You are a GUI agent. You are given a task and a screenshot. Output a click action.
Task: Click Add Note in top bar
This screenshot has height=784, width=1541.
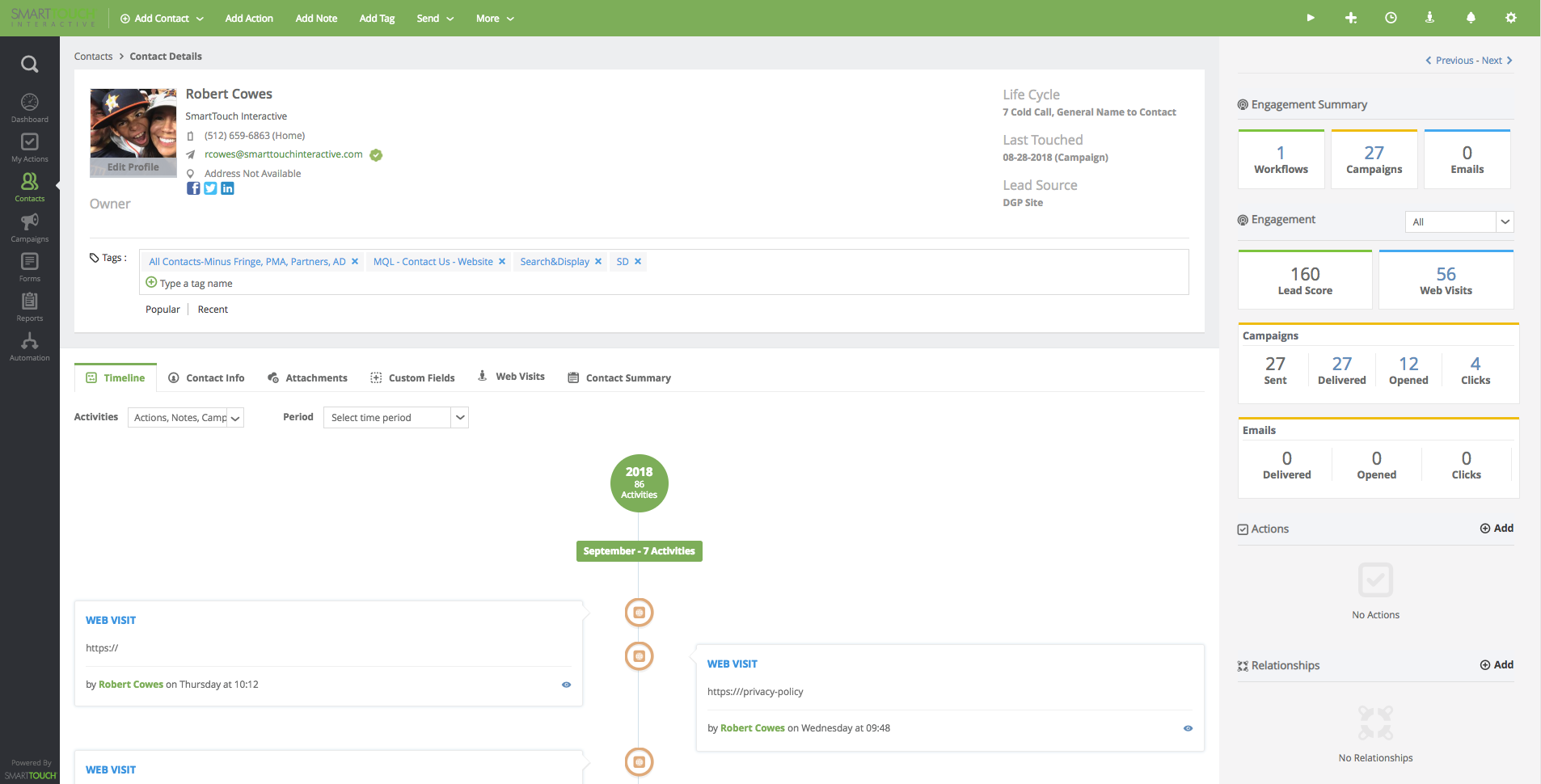click(316, 18)
